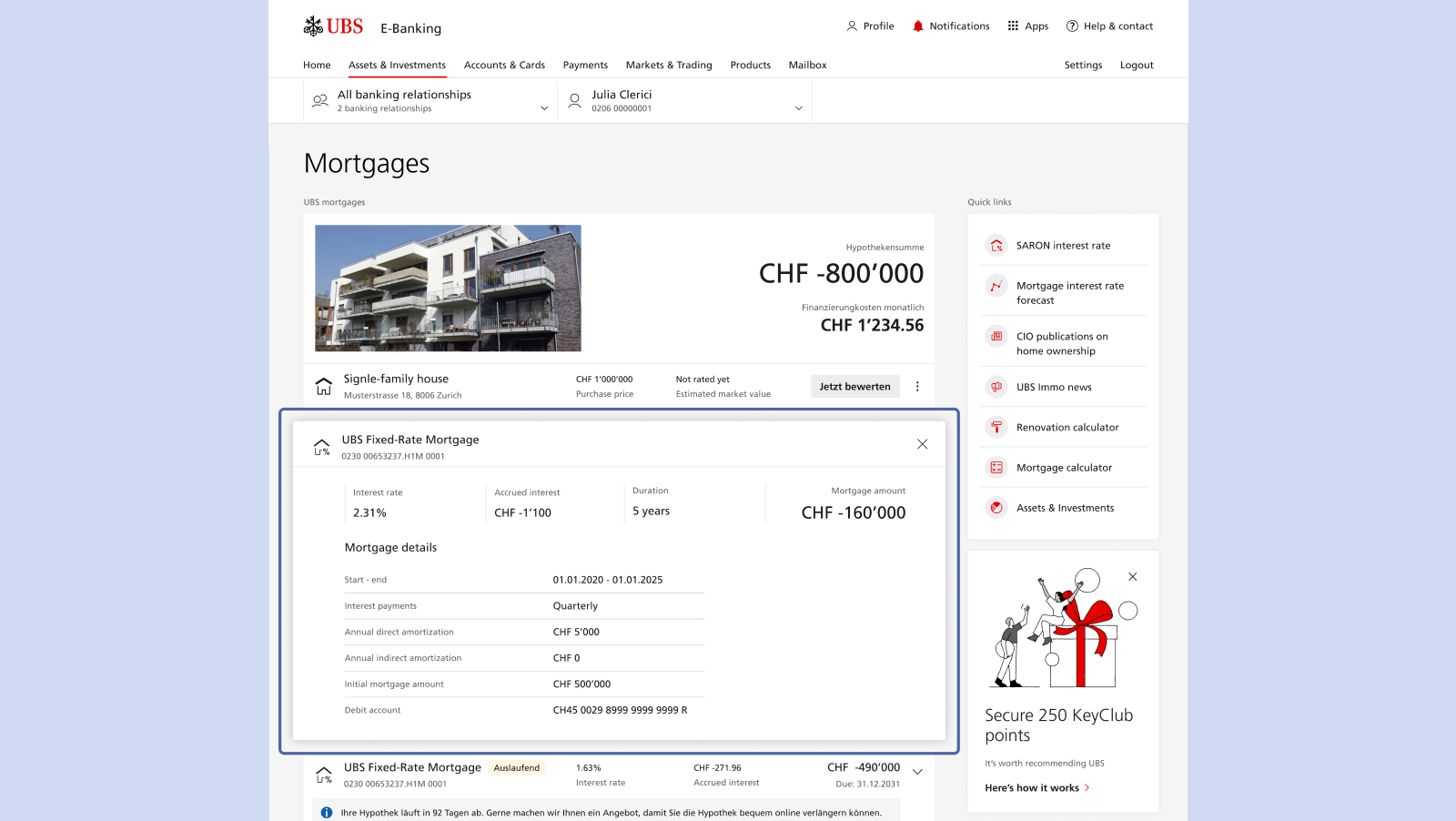1456x821 pixels.
Task: Open CIO publications on home ownership link
Action: coord(1062,344)
